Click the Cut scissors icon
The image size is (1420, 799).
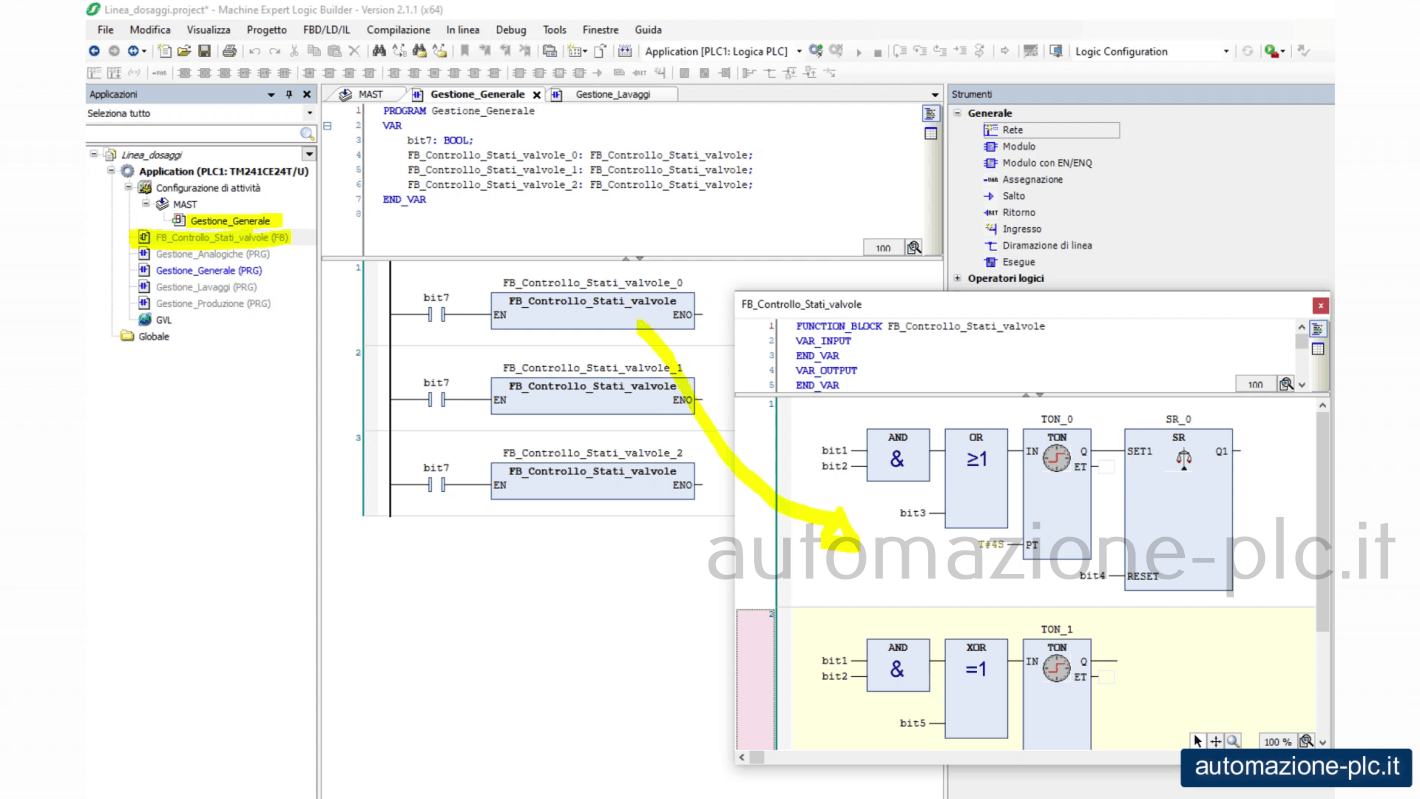pos(294,51)
